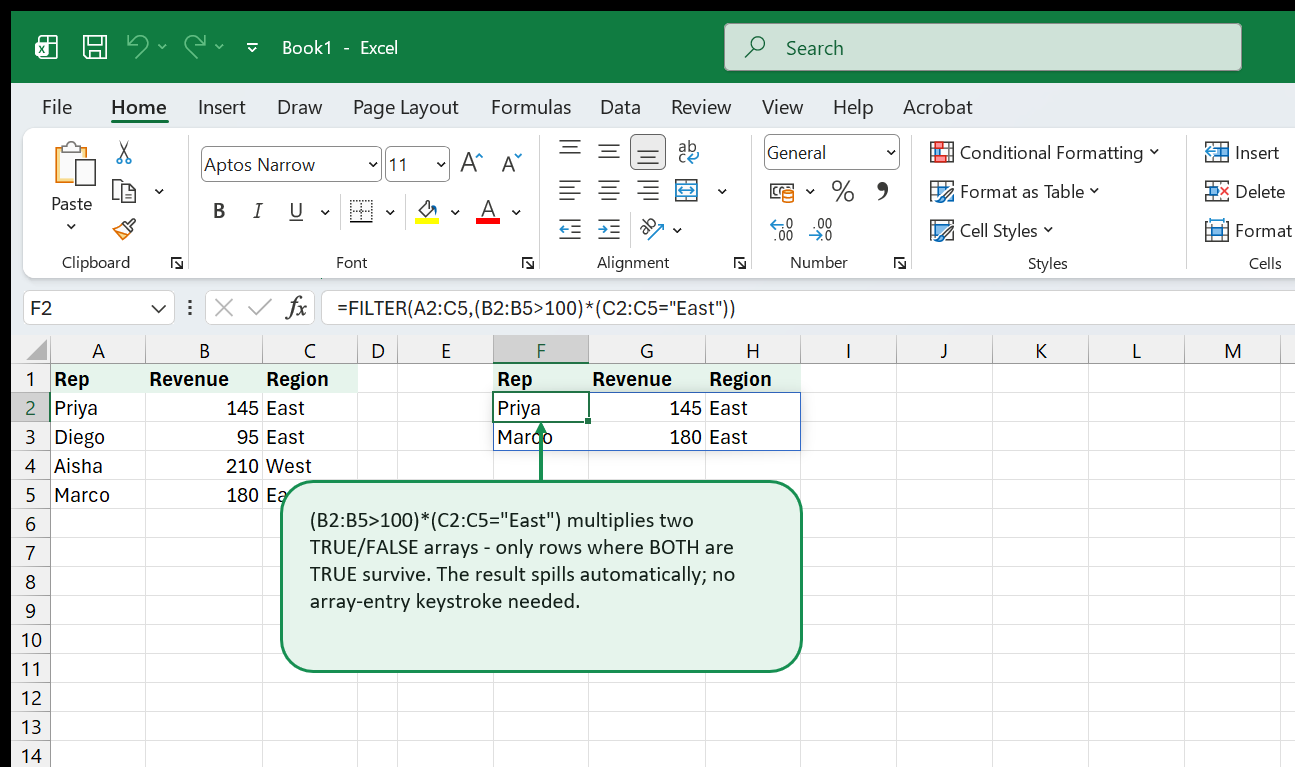Align text left in the cell
This screenshot has height=767, width=1295.
click(x=570, y=190)
